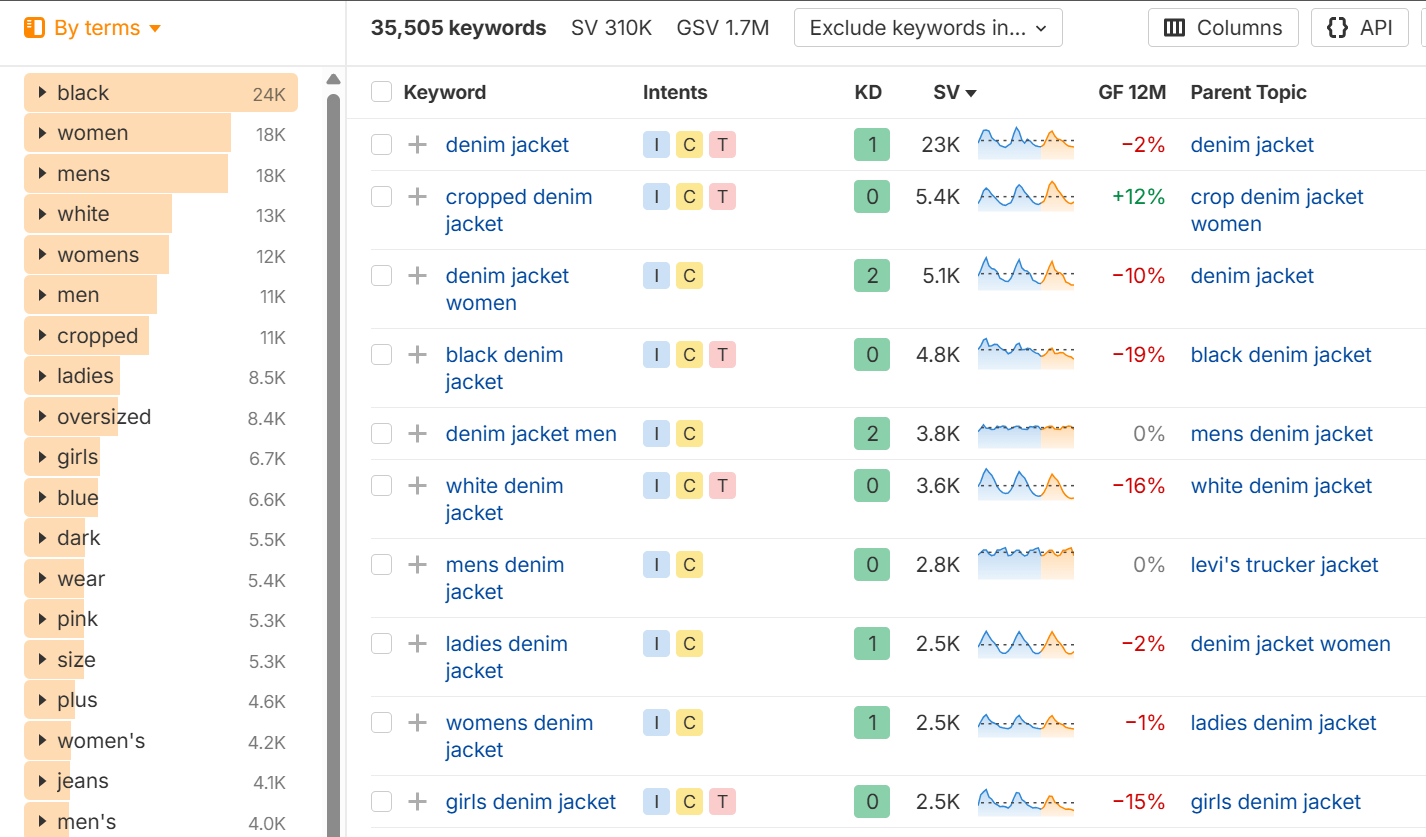Click the SV sort arrow in the column header

[x=970, y=92]
